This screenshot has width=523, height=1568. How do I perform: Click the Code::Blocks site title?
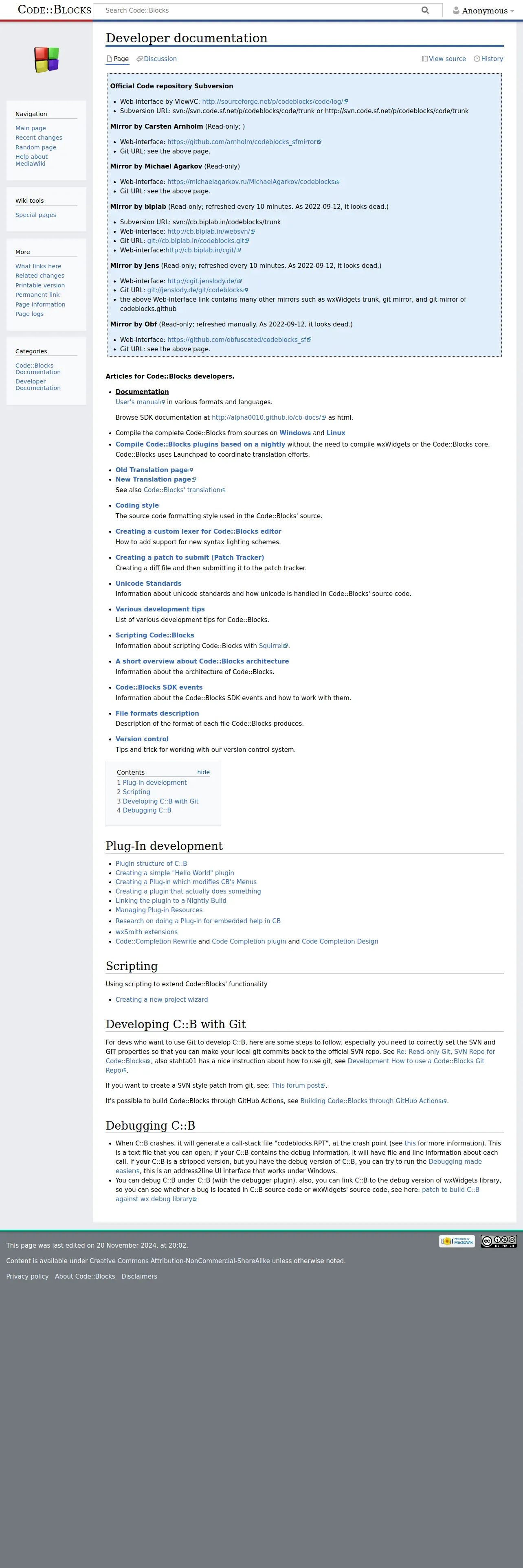pos(54,10)
